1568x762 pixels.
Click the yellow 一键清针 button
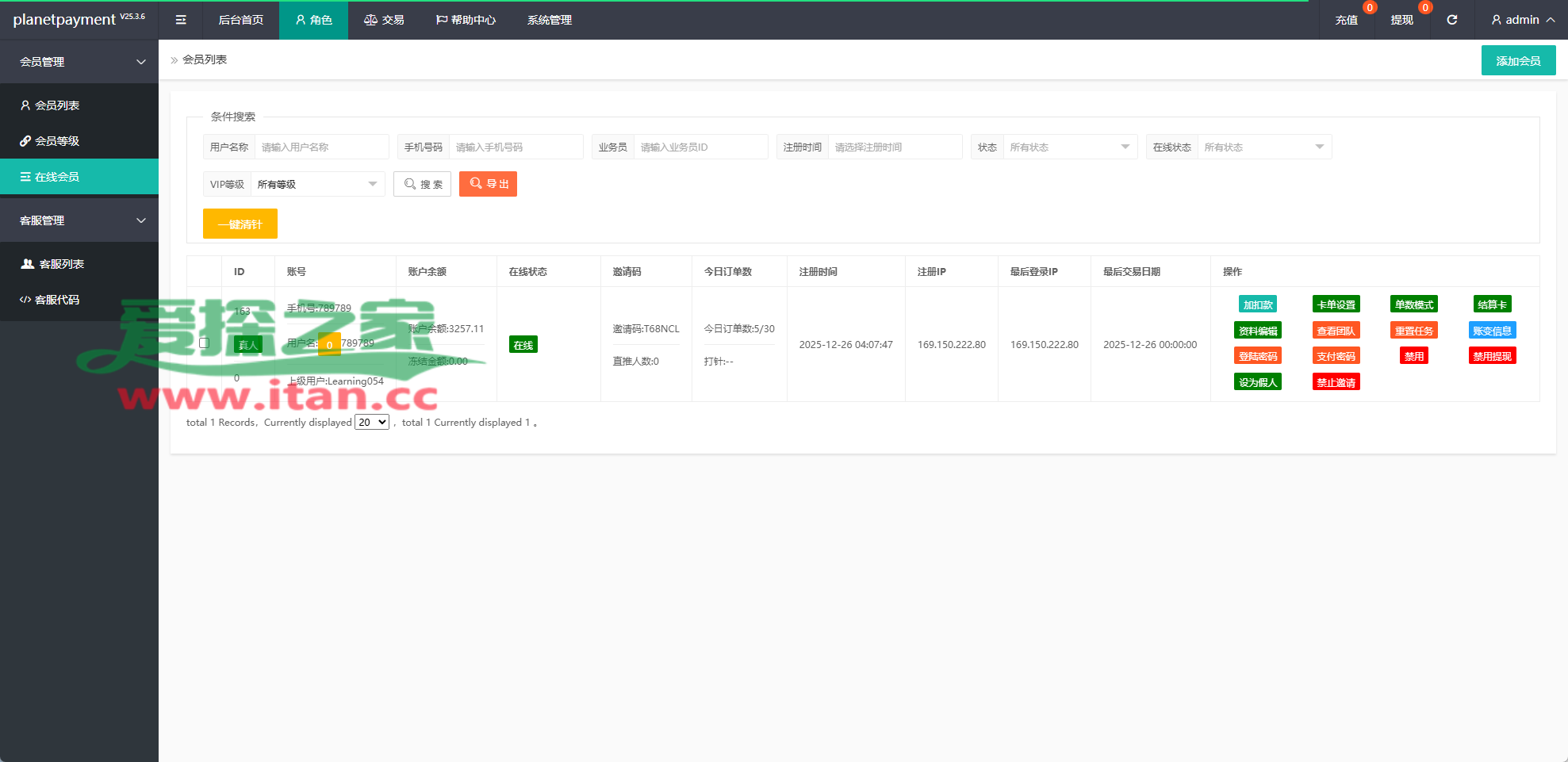coord(240,224)
